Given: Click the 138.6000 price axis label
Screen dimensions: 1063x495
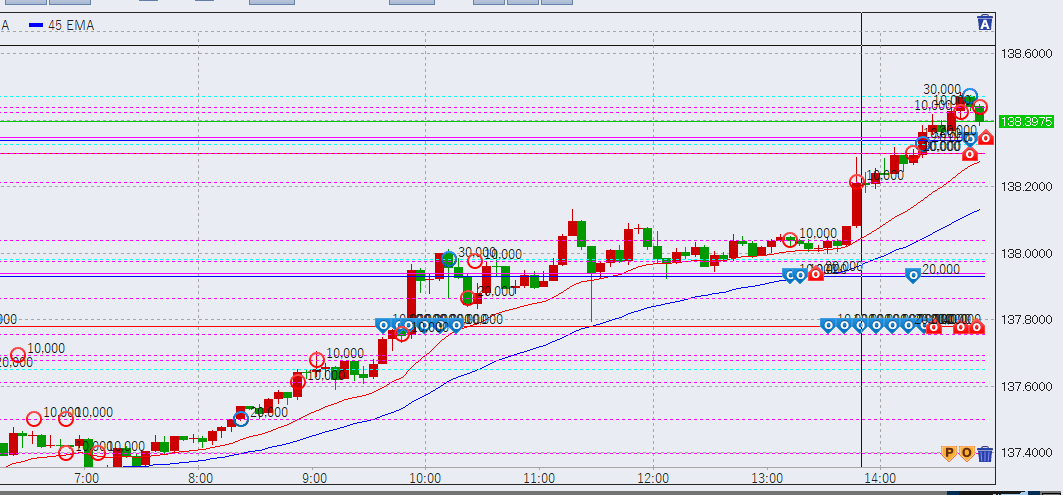Looking at the screenshot, I should coord(1024,53).
